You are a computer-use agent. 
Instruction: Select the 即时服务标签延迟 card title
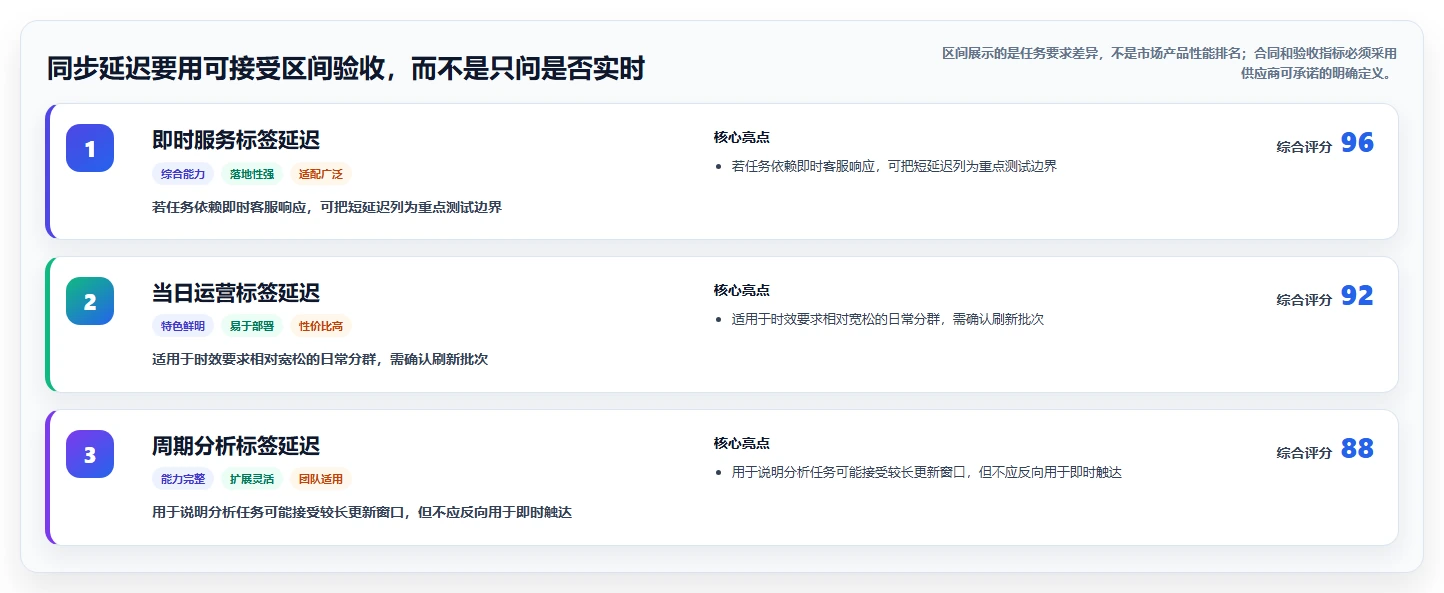tap(236, 140)
